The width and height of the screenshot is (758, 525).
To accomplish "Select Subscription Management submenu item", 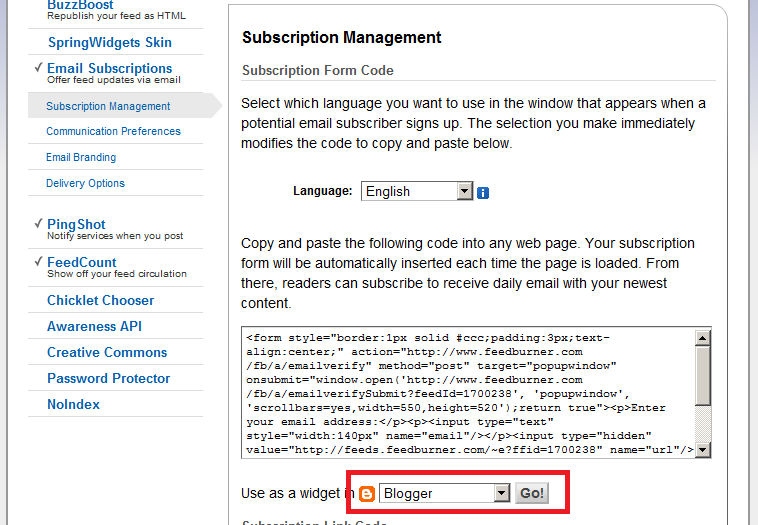I will point(108,106).
